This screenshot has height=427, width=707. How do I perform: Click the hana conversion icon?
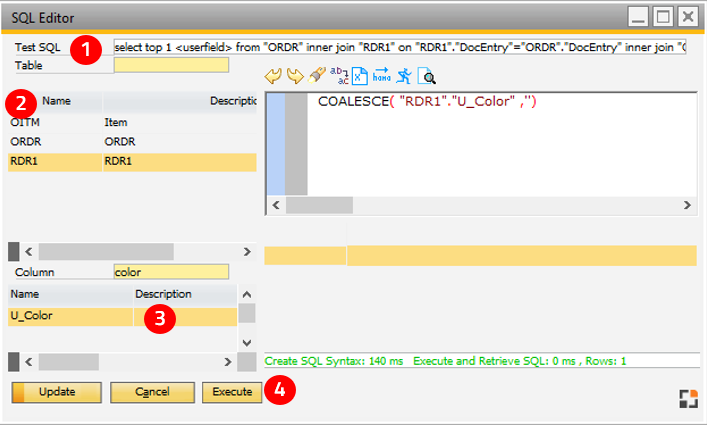[382, 76]
